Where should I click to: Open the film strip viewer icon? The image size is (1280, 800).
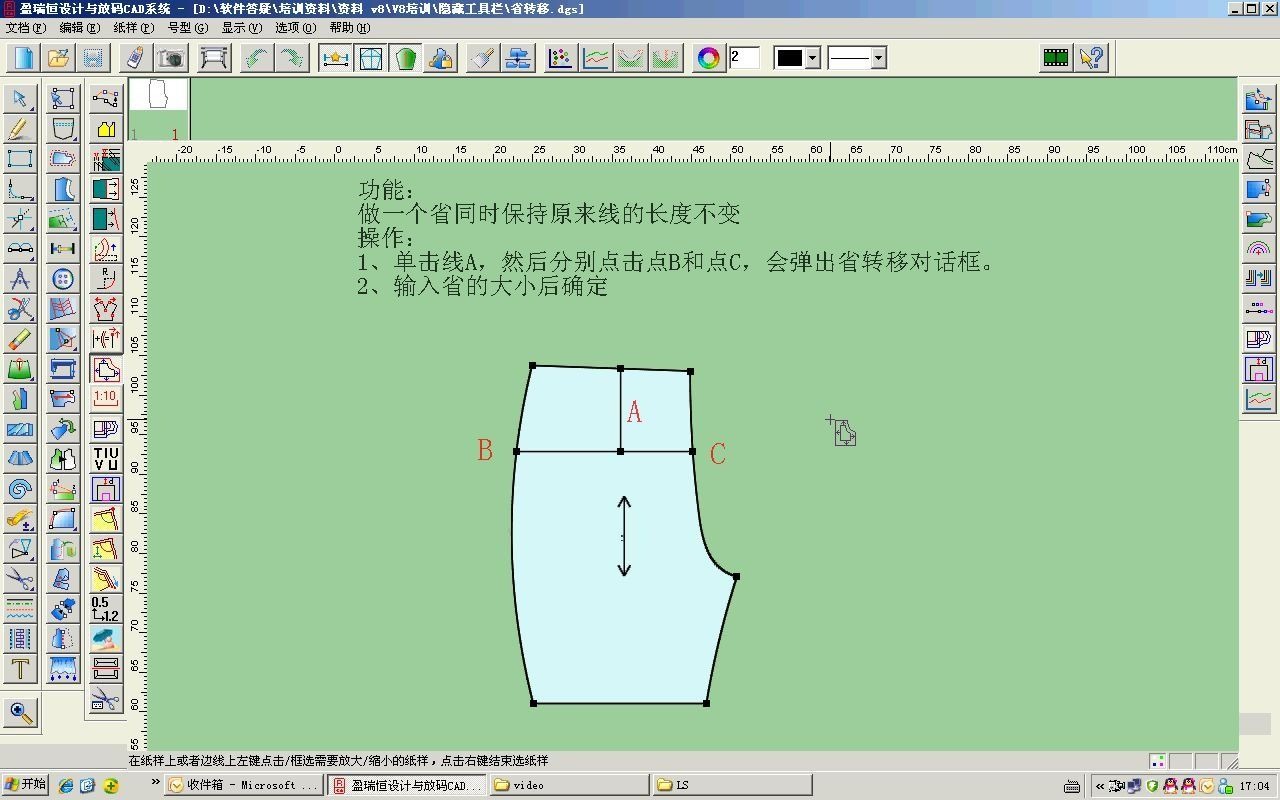pos(1055,58)
